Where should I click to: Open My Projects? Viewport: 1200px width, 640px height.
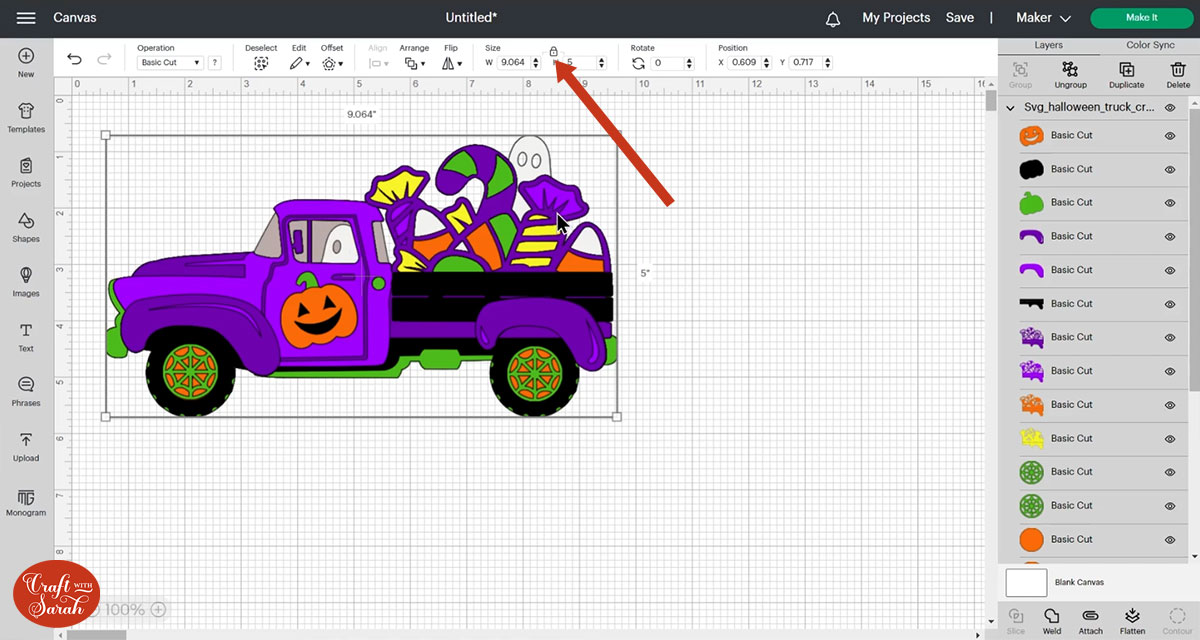point(896,18)
